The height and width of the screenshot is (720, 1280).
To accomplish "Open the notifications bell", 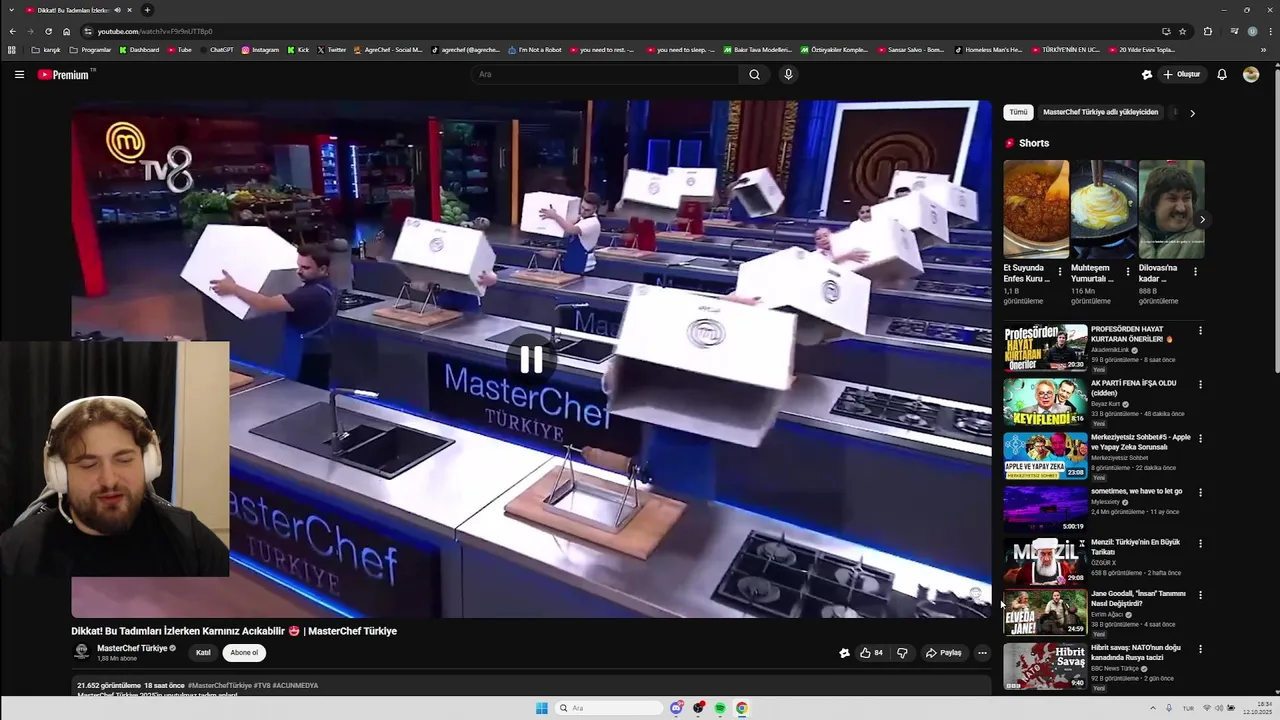I will (1222, 74).
